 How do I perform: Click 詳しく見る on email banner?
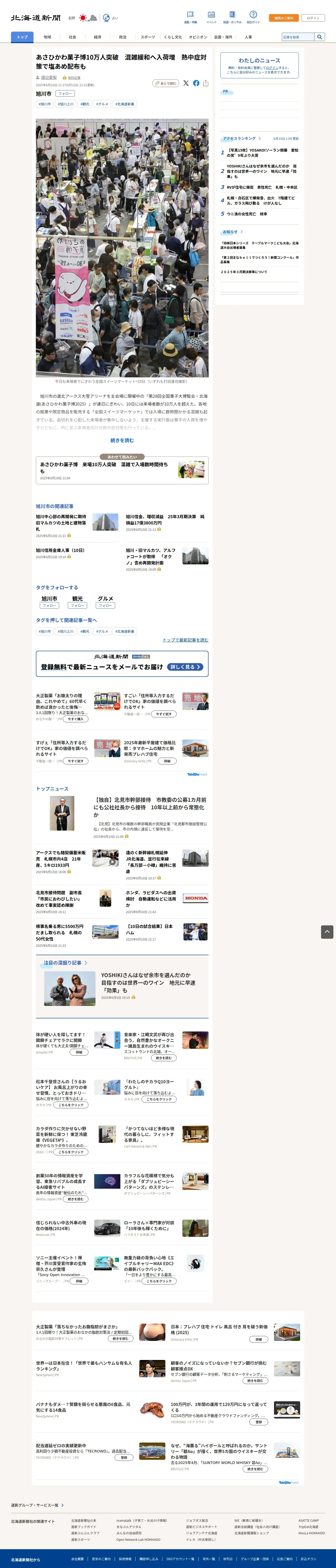[x=185, y=667]
